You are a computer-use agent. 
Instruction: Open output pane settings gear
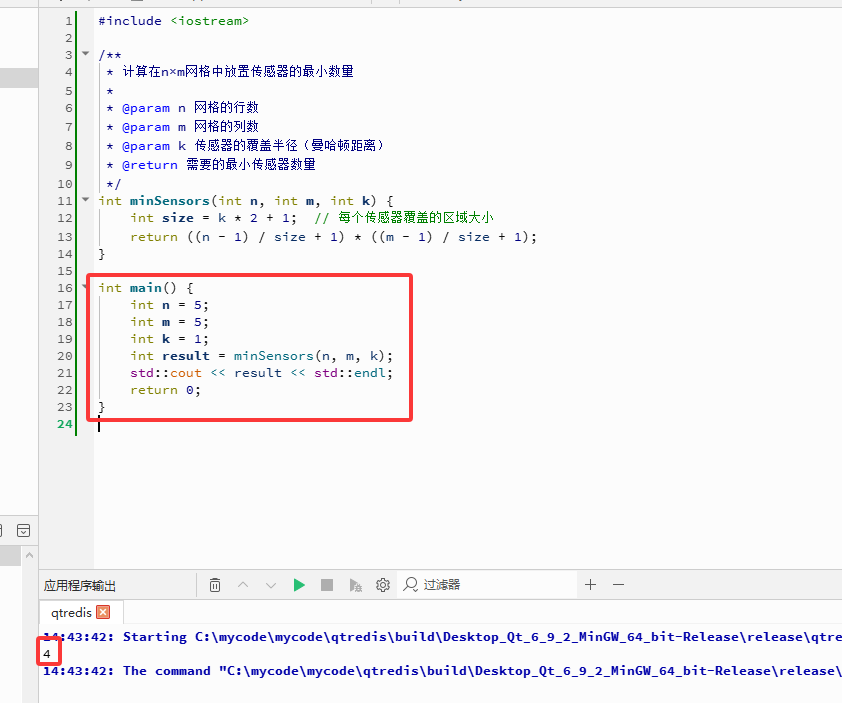point(383,585)
